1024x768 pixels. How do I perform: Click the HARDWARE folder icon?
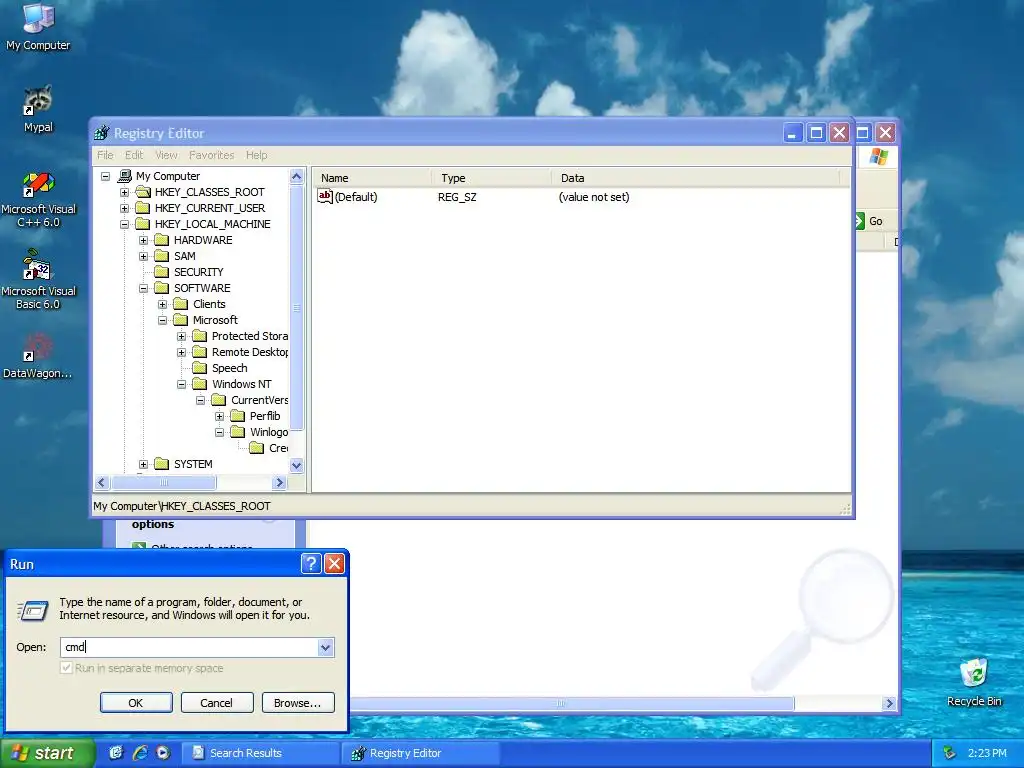click(161, 240)
